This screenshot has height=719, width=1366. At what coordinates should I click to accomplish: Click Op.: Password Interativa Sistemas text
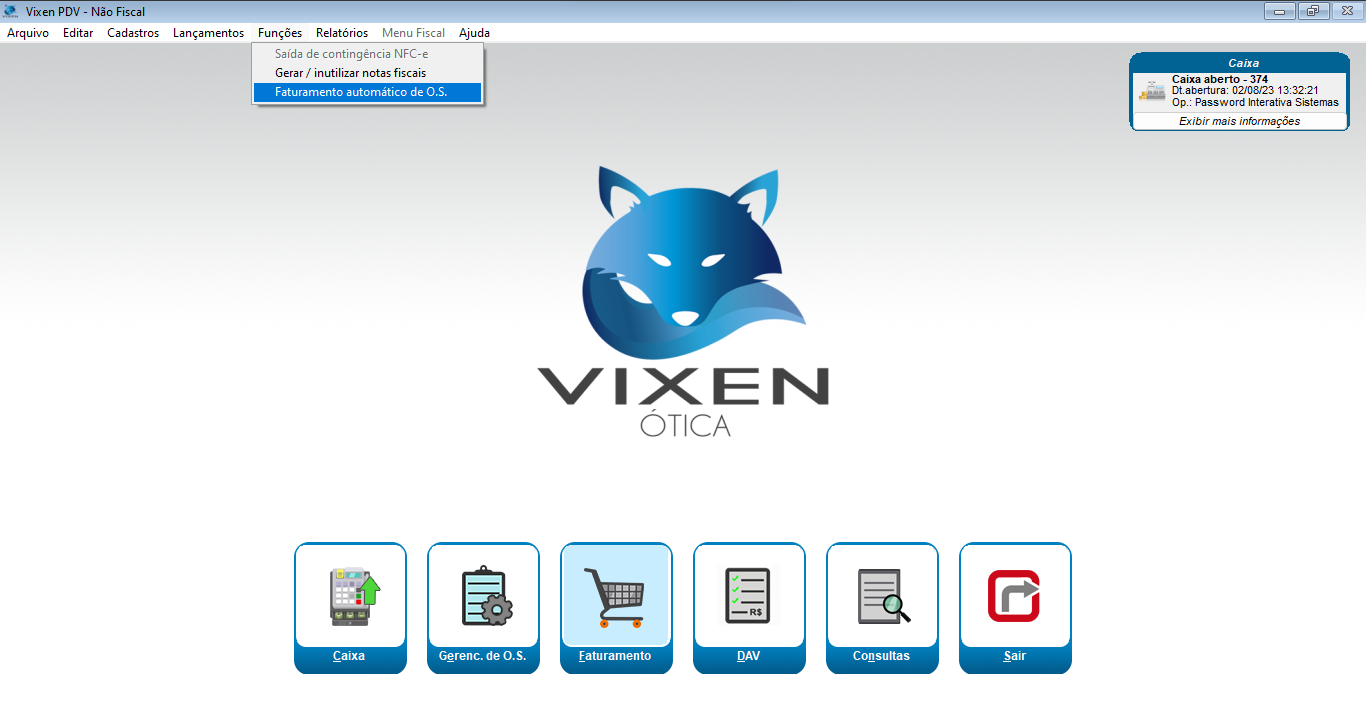click(1255, 102)
